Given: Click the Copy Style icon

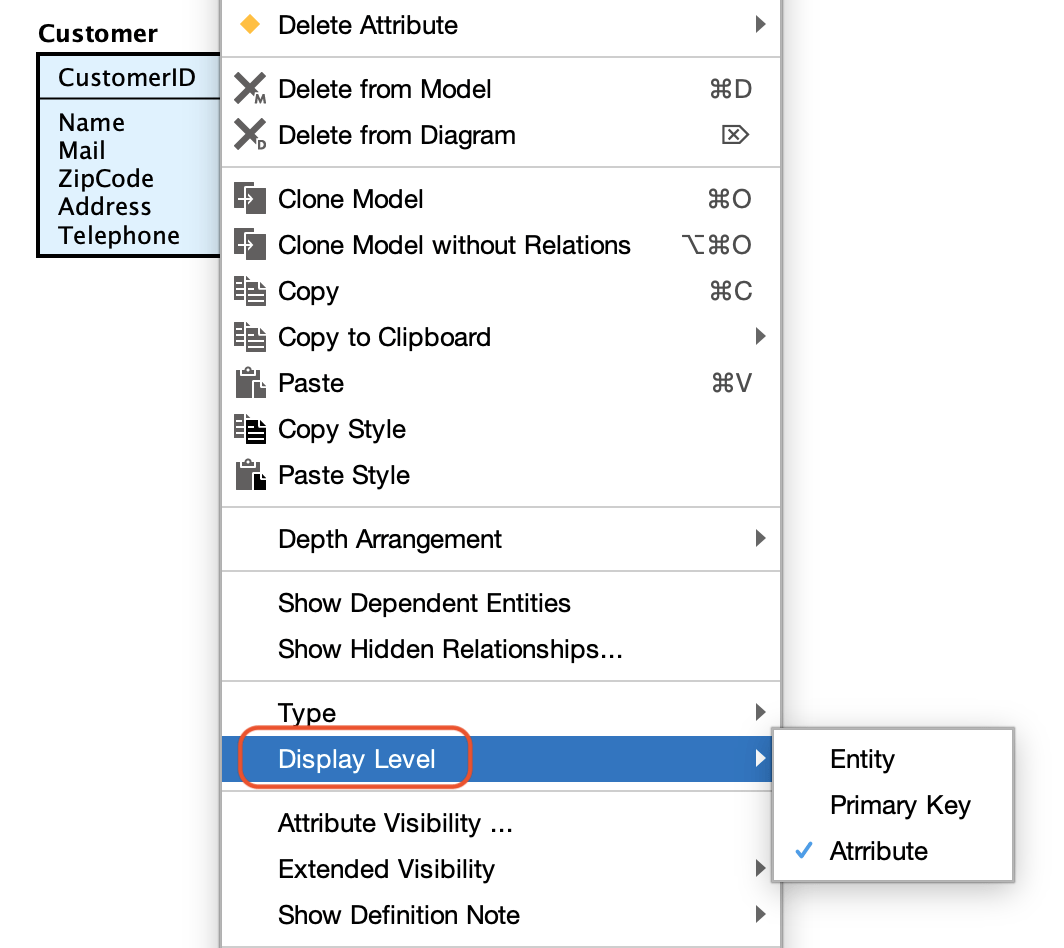Looking at the screenshot, I should [250, 429].
